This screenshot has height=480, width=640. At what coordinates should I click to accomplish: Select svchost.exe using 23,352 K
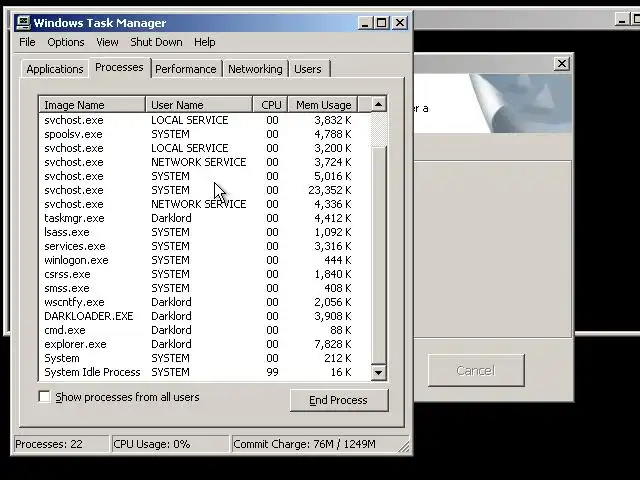tap(205, 190)
